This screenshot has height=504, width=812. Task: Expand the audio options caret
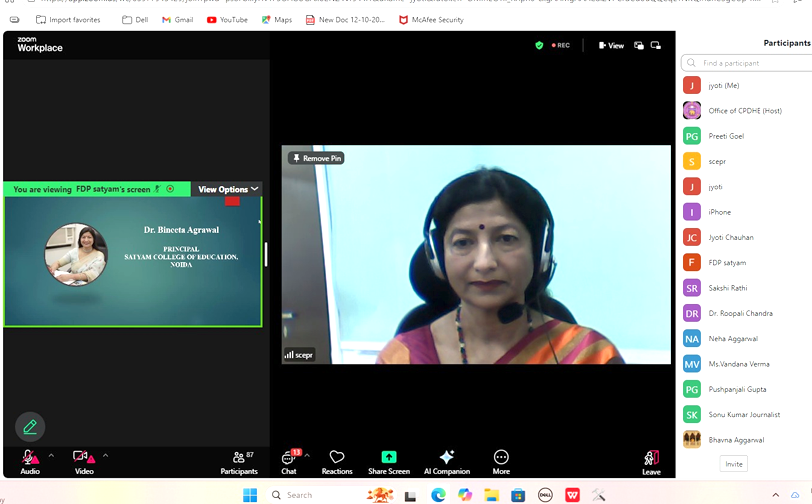(51, 456)
